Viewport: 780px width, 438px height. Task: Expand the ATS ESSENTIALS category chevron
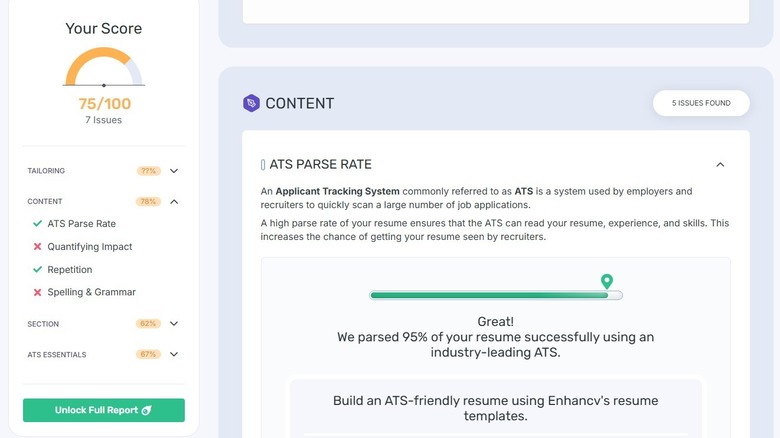click(174, 354)
